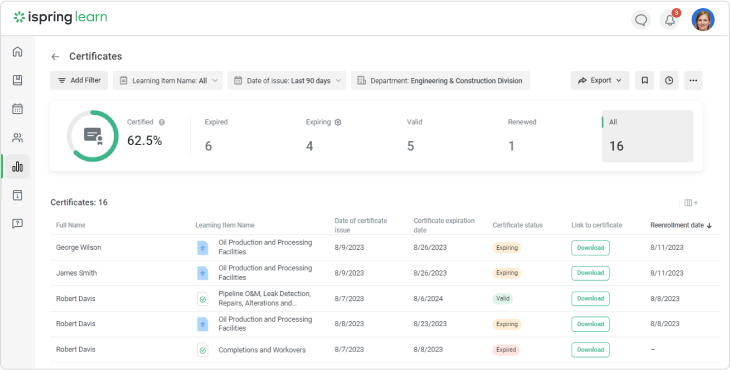This screenshot has width=730, height=370.
Task: Open the Courses book icon in sidebar
Action: [18, 80]
